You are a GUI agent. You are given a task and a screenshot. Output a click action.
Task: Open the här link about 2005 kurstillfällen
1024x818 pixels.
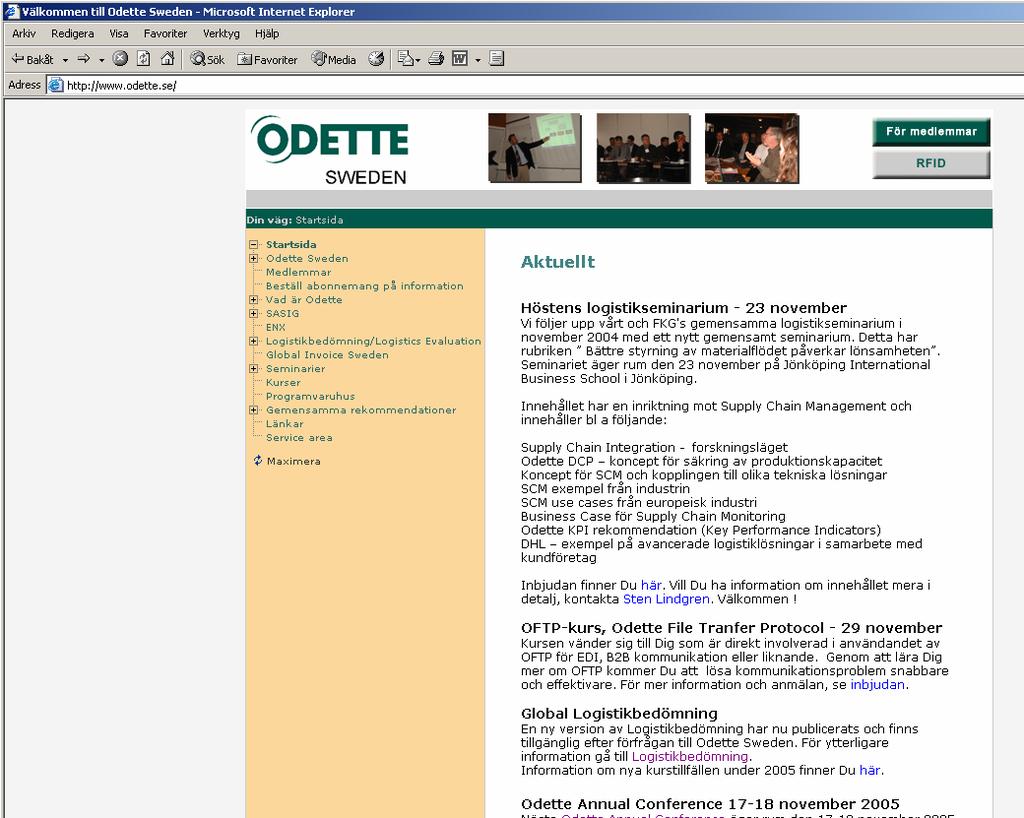(x=870, y=770)
